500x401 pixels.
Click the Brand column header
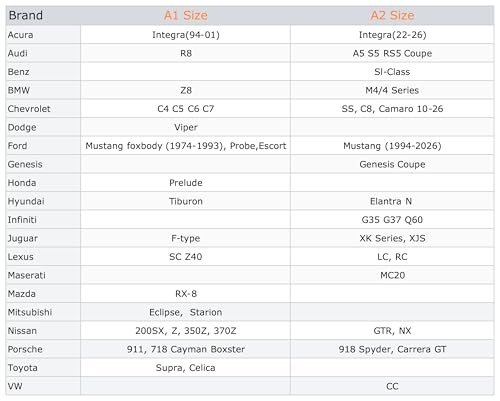tap(43, 15)
